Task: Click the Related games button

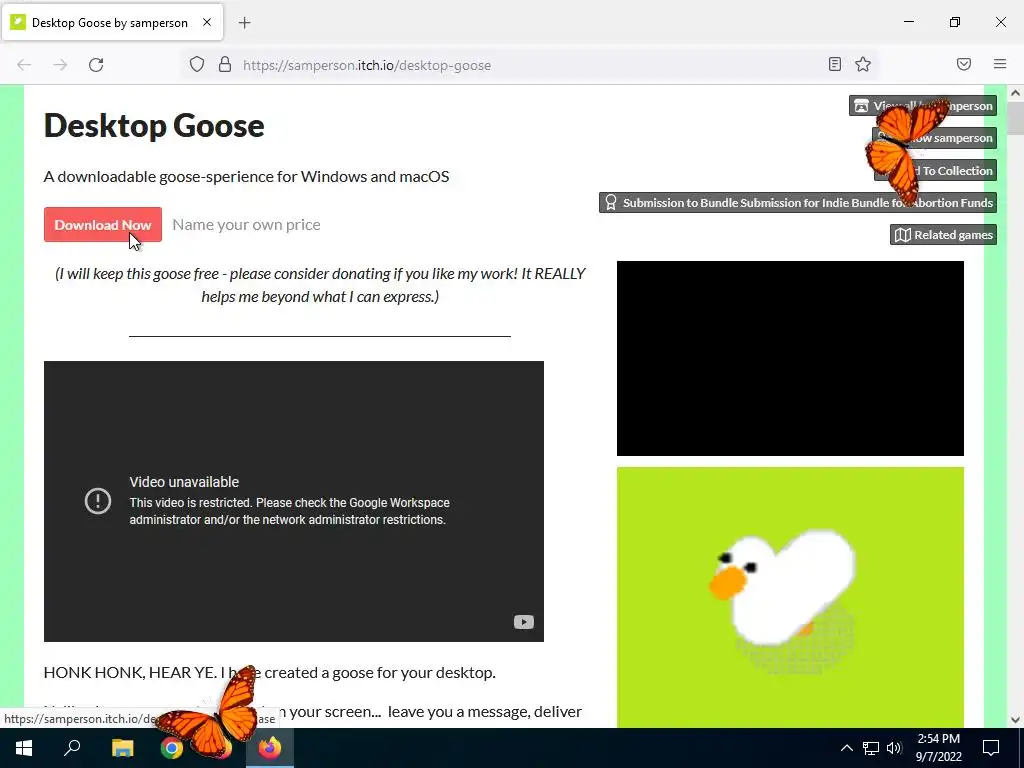Action: [943, 234]
